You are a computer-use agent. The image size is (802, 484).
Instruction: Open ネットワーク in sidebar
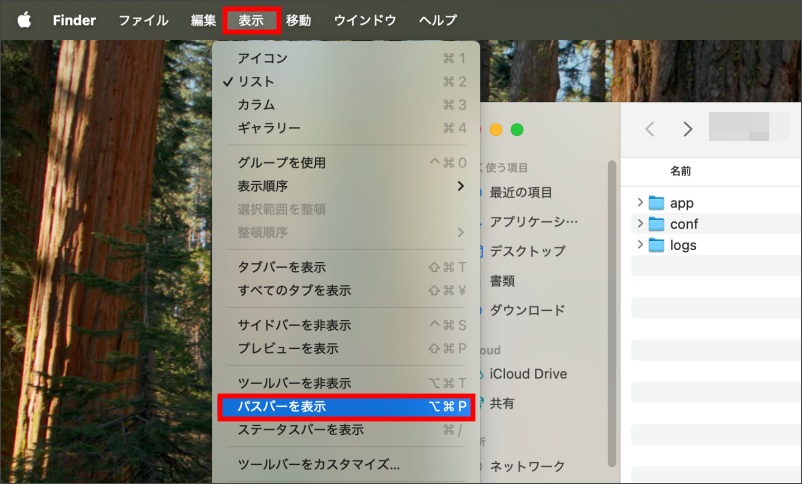(527, 466)
